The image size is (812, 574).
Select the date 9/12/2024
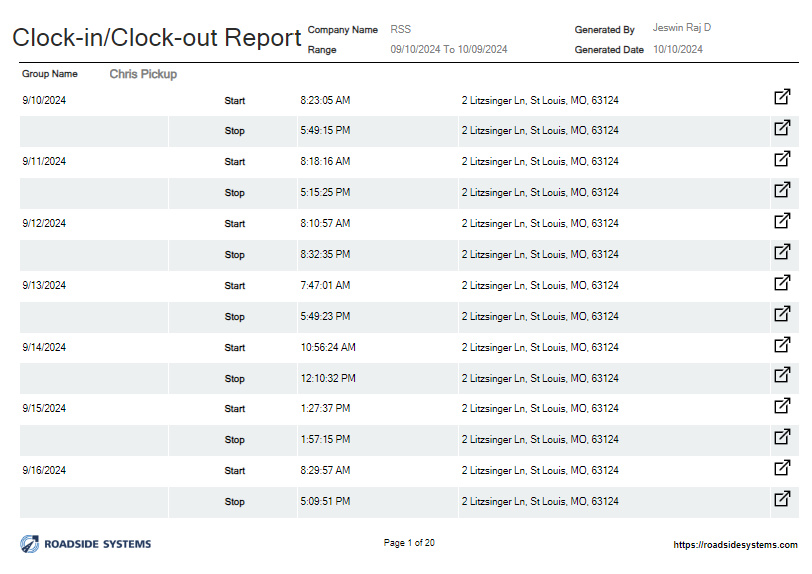(x=44, y=223)
